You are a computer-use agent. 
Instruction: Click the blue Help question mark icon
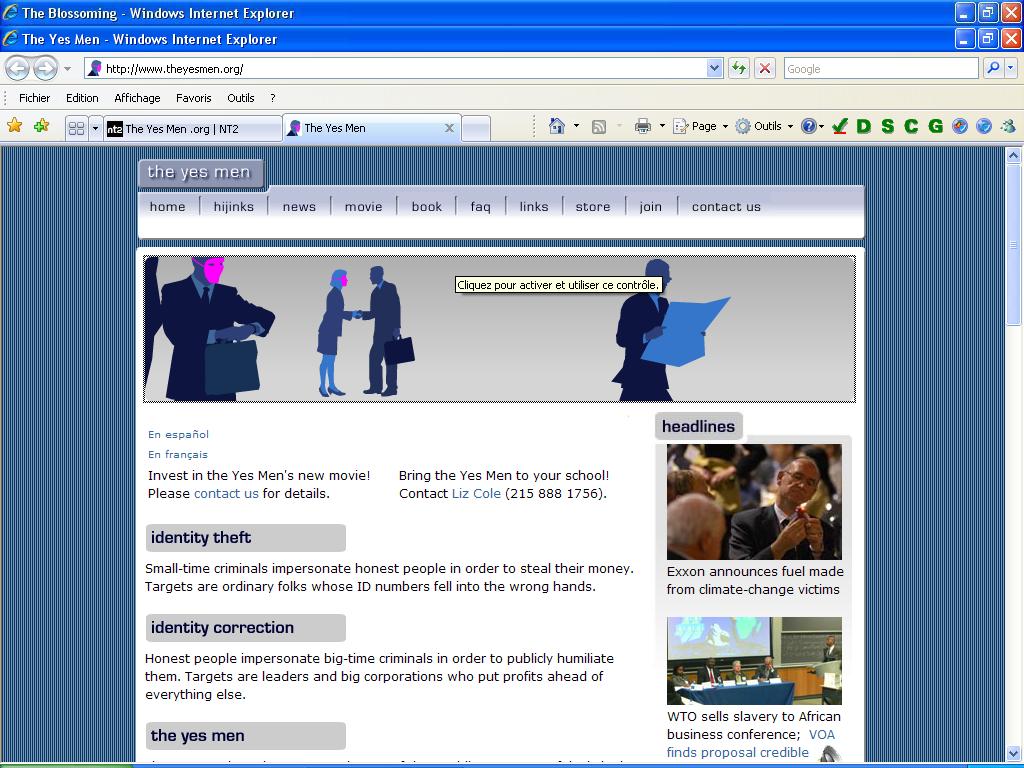pos(809,126)
